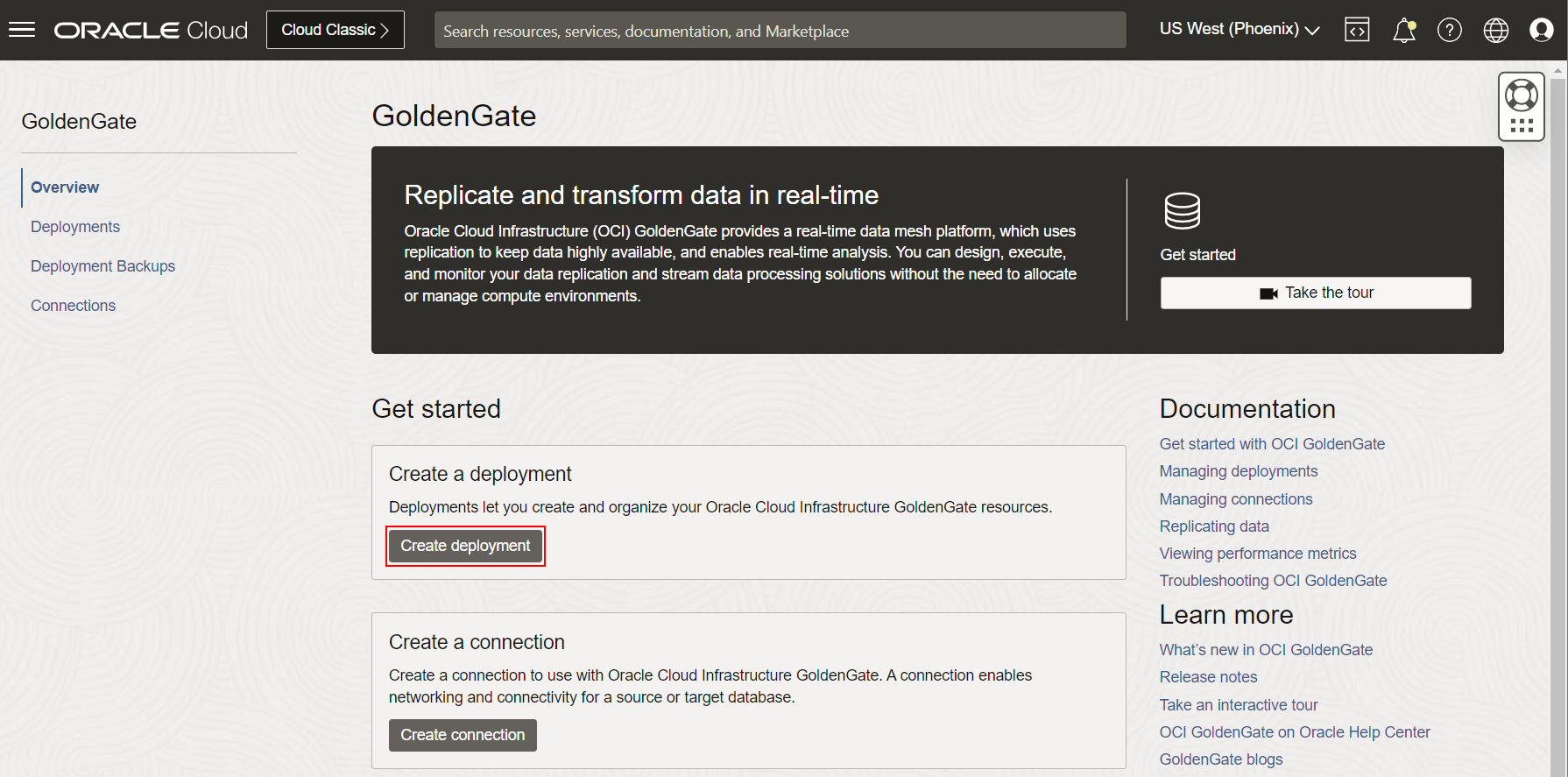
Task: Open the Cloud Shell developer tools icon
Action: [1357, 30]
